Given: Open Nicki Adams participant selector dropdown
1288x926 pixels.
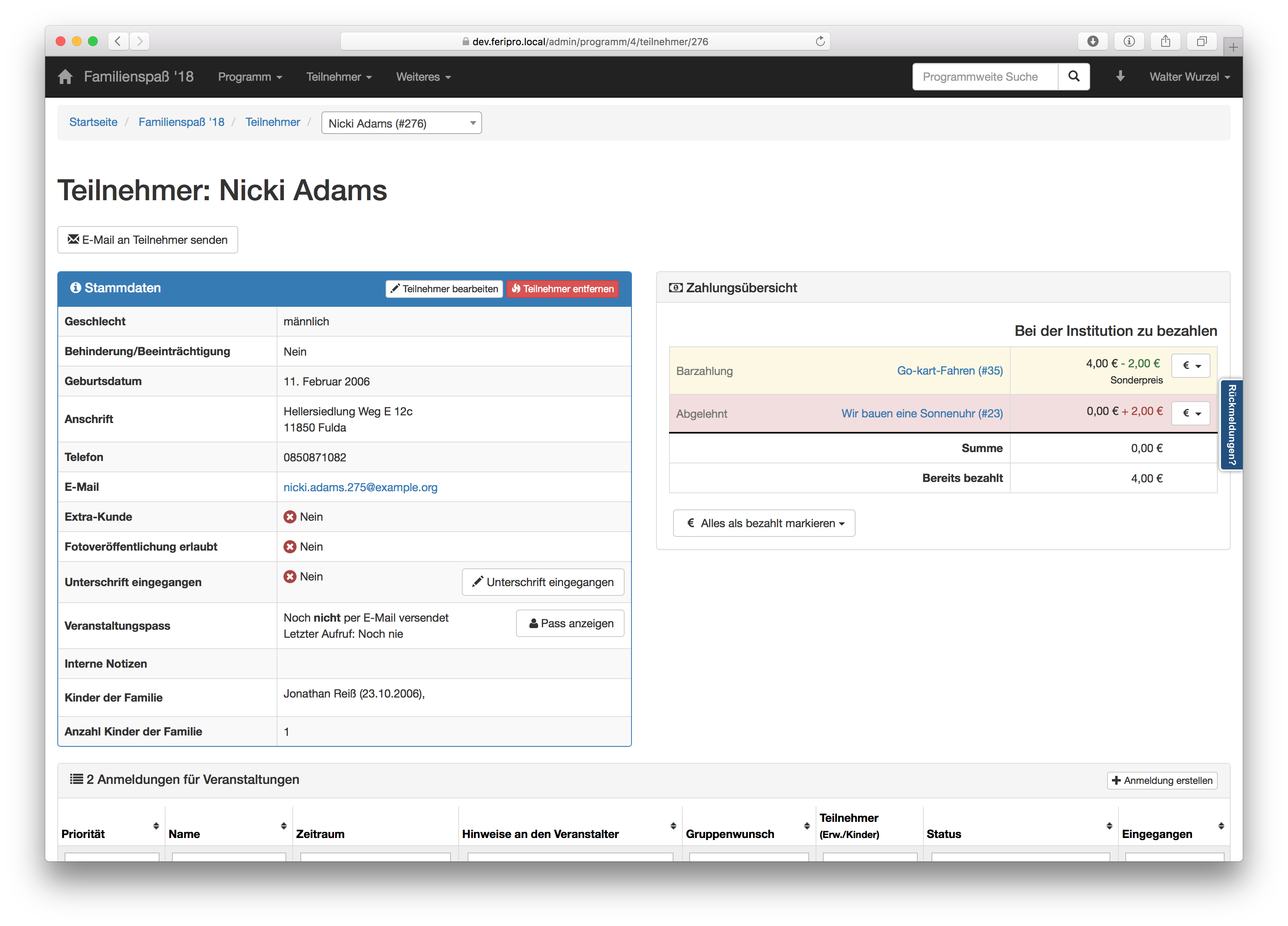Looking at the screenshot, I should click(401, 123).
